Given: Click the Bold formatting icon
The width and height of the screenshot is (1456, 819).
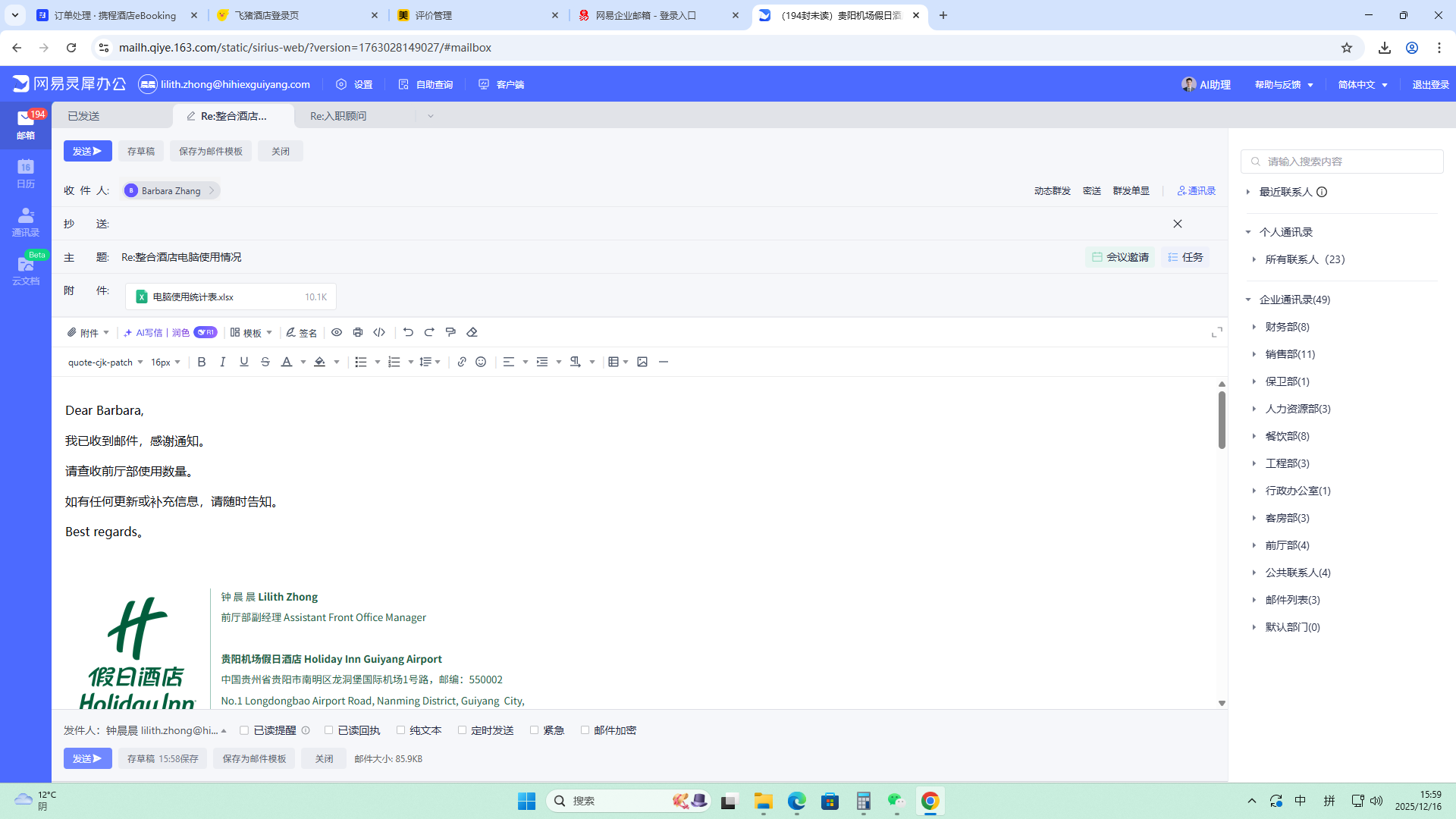Looking at the screenshot, I should pyautogui.click(x=202, y=362).
